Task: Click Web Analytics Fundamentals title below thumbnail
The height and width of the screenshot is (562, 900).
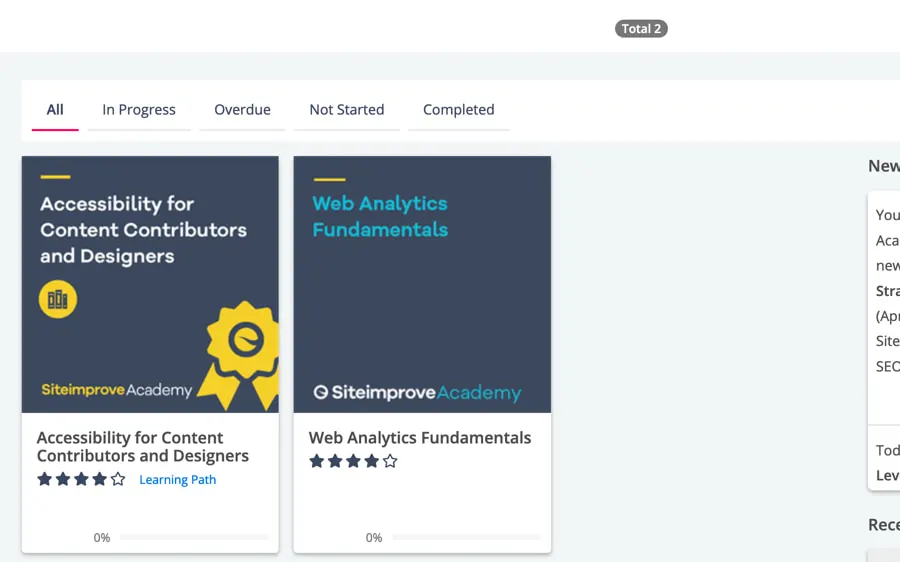Action: pyautogui.click(x=420, y=437)
